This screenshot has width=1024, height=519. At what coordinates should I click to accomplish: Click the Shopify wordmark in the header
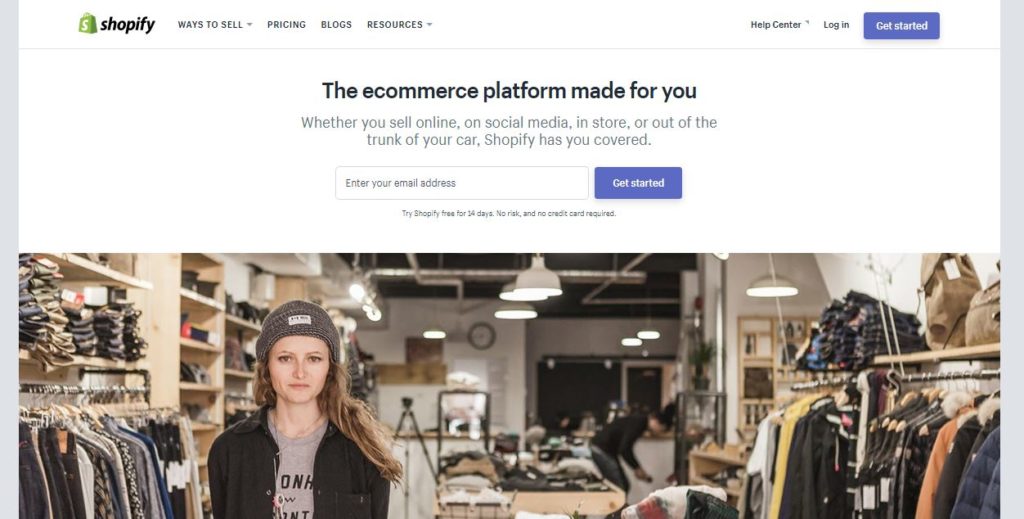[x=127, y=25]
